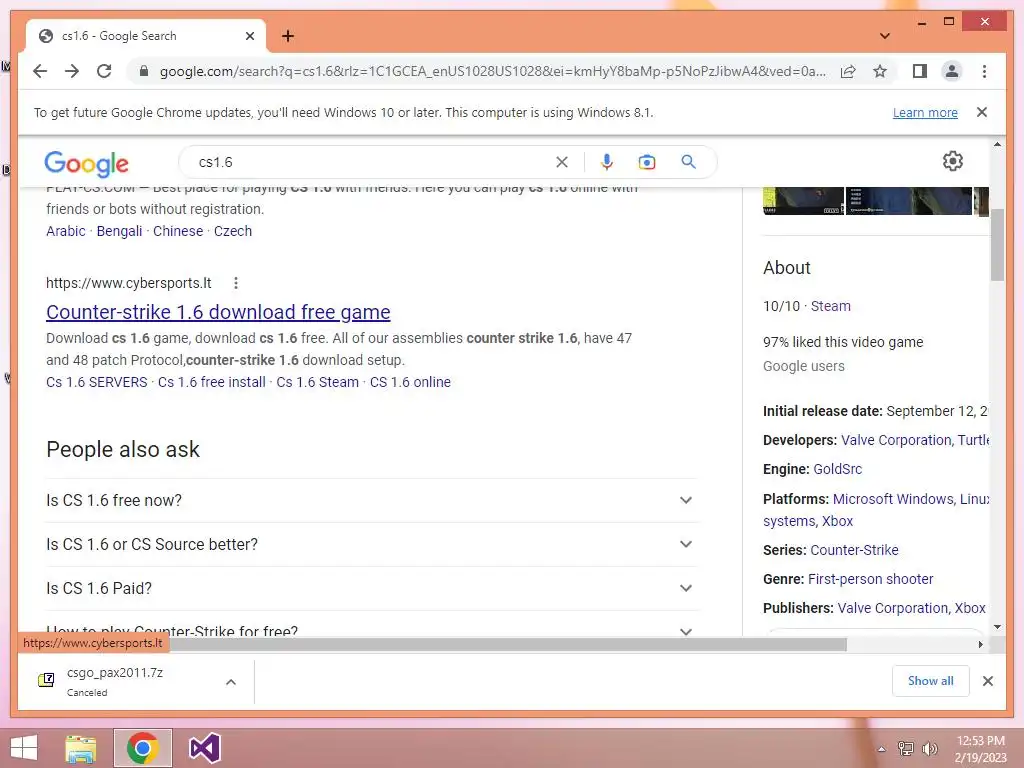
Task: Go to Google homepage via logo
Action: [x=86, y=163]
